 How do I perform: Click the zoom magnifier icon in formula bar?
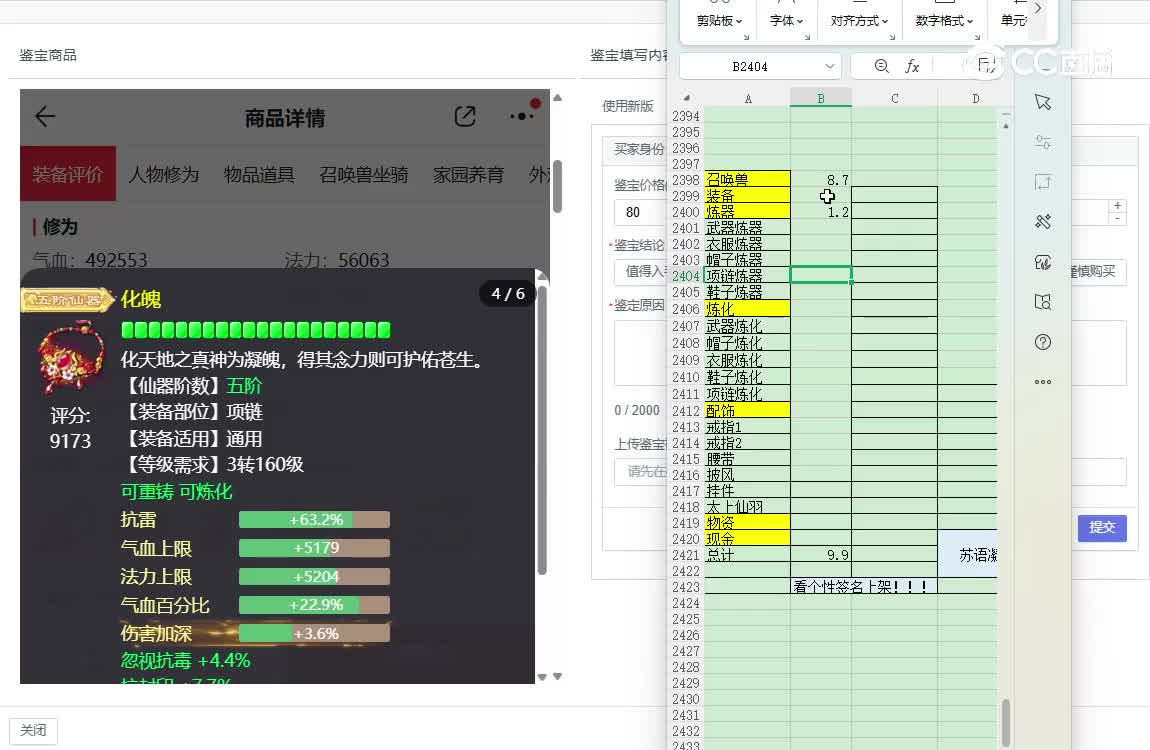881,66
